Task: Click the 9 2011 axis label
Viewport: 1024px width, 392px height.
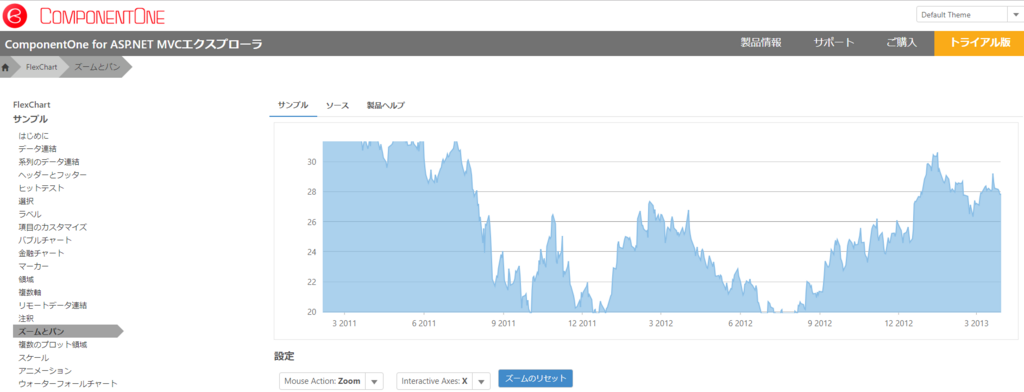Action: click(x=503, y=323)
